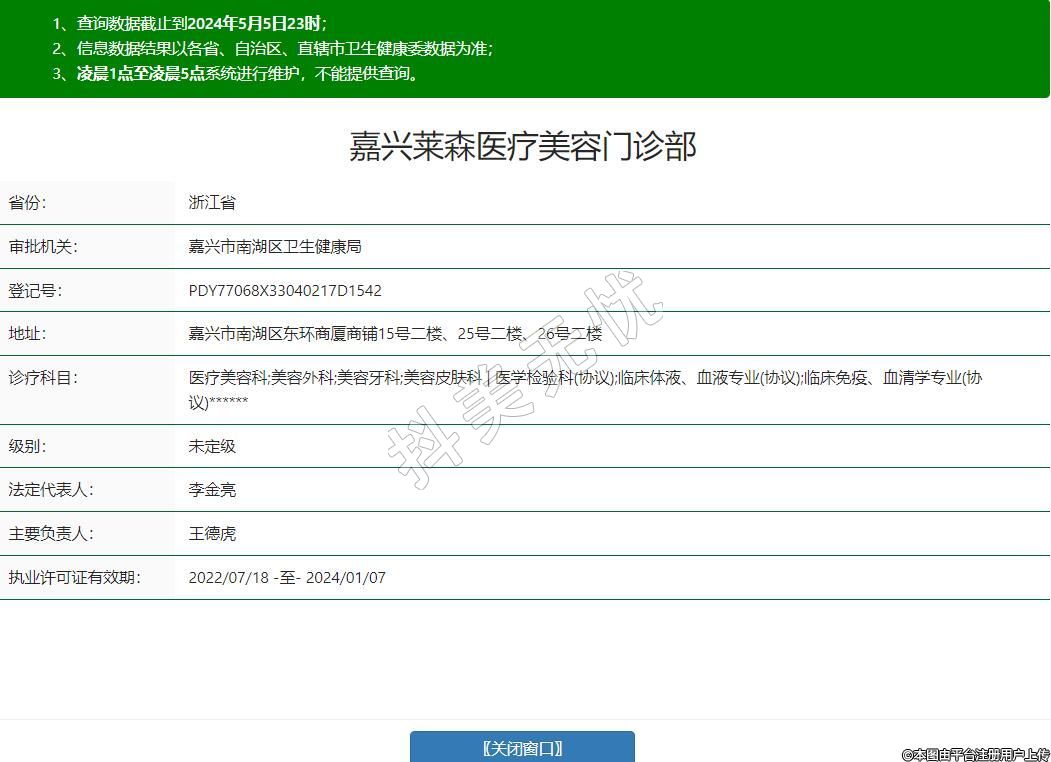Select the address text with 东环商厦商铺15号

click(x=395, y=334)
